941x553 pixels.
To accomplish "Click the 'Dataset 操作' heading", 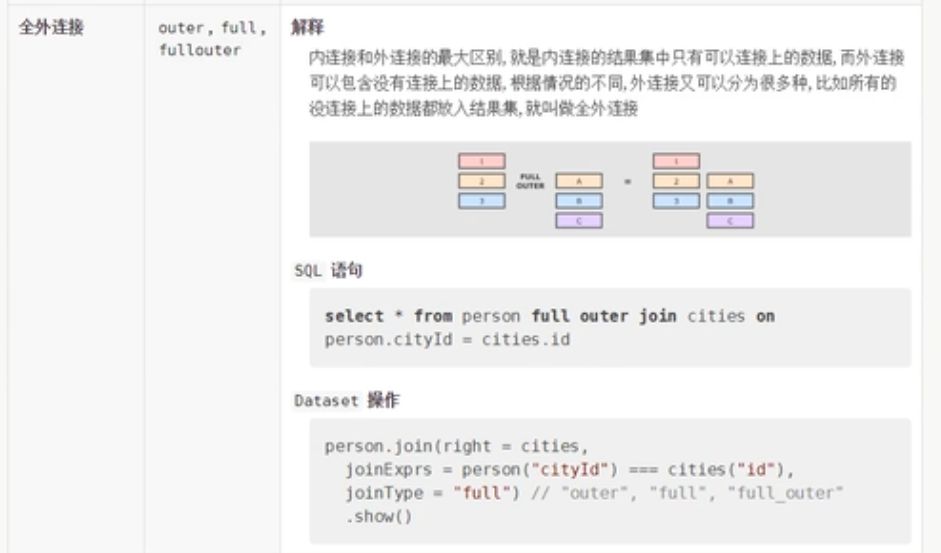I will [347, 400].
